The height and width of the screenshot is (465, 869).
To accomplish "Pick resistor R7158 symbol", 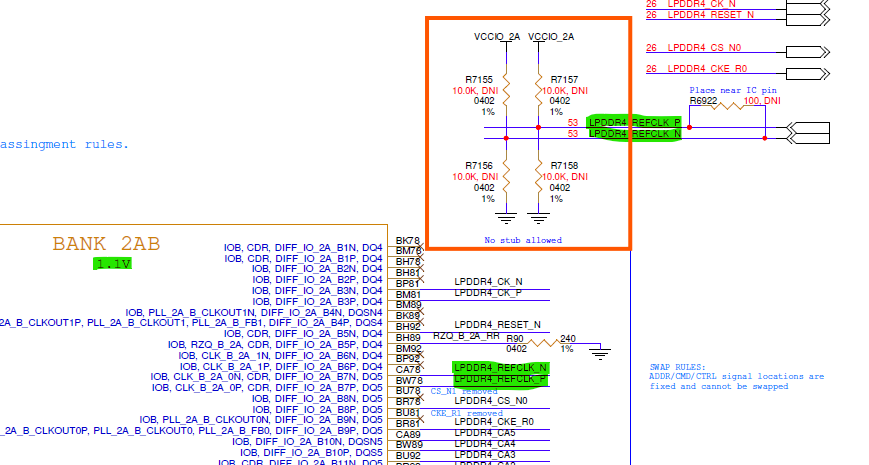I will point(539,177).
